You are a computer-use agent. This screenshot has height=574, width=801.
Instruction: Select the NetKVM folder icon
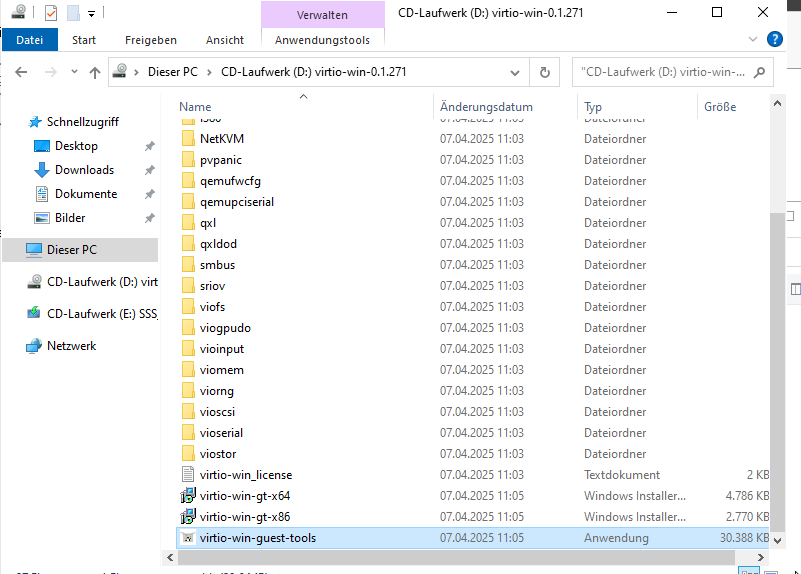[x=188, y=139]
